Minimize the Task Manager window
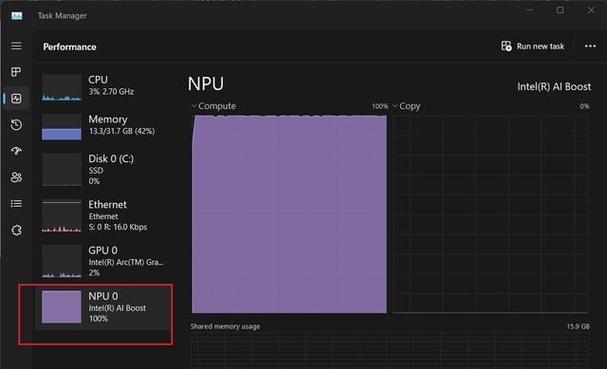607x369 pixels. (x=530, y=10)
